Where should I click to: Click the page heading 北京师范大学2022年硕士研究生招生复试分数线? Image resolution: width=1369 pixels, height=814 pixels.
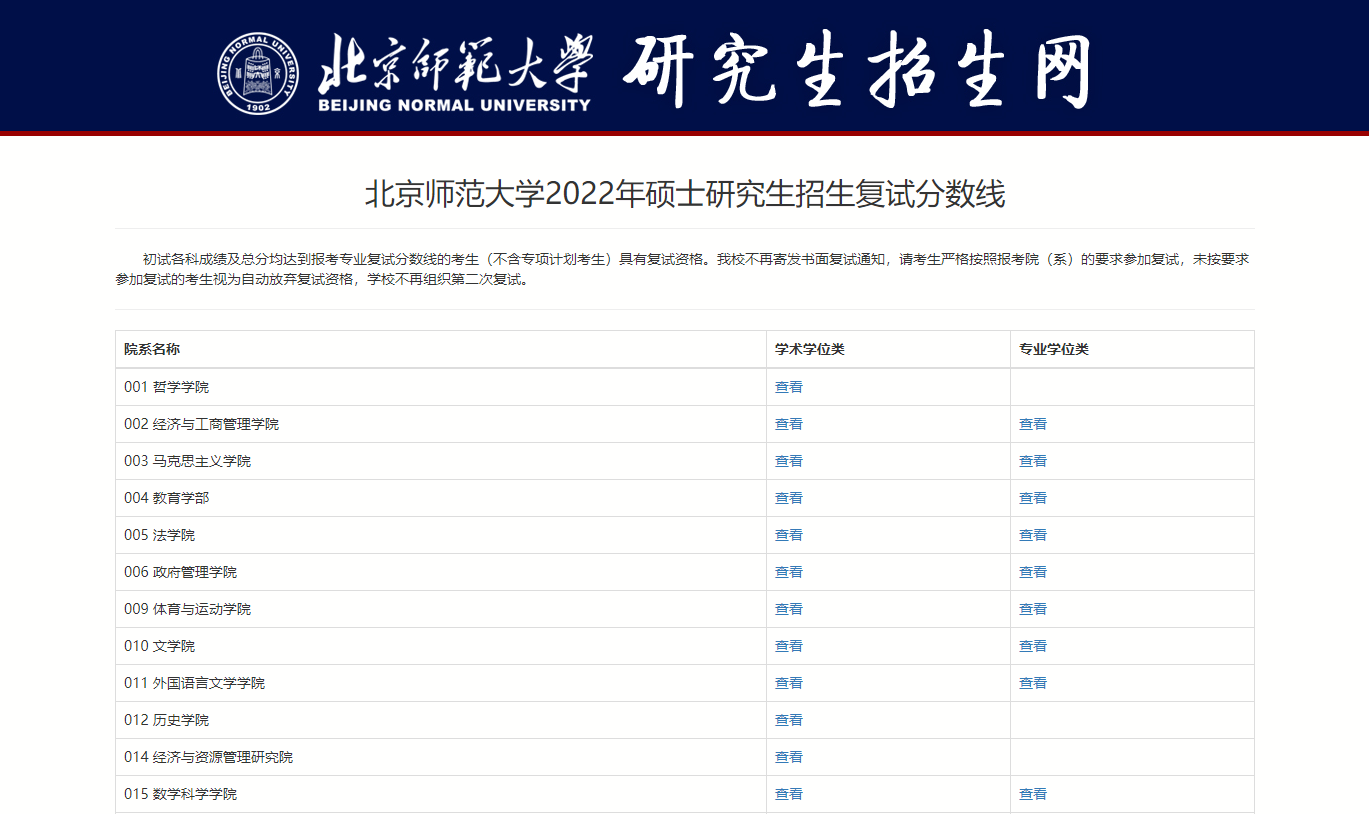684,194
